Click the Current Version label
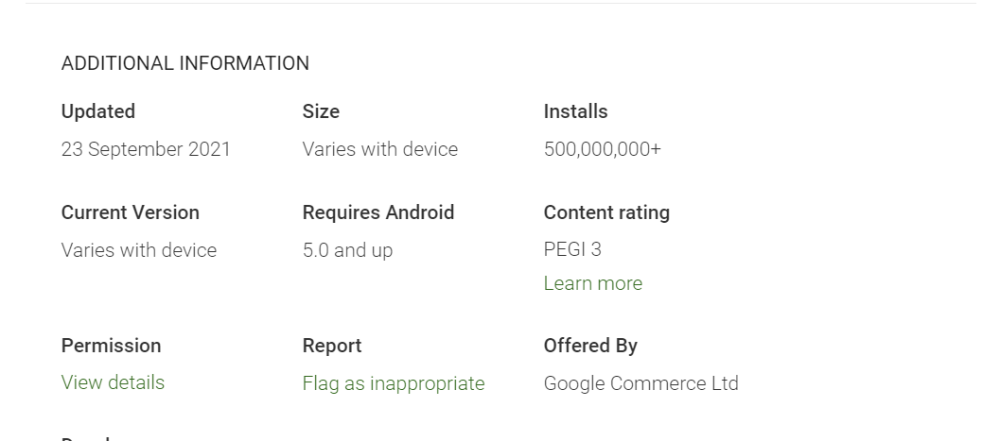The image size is (1000, 441). click(x=130, y=212)
